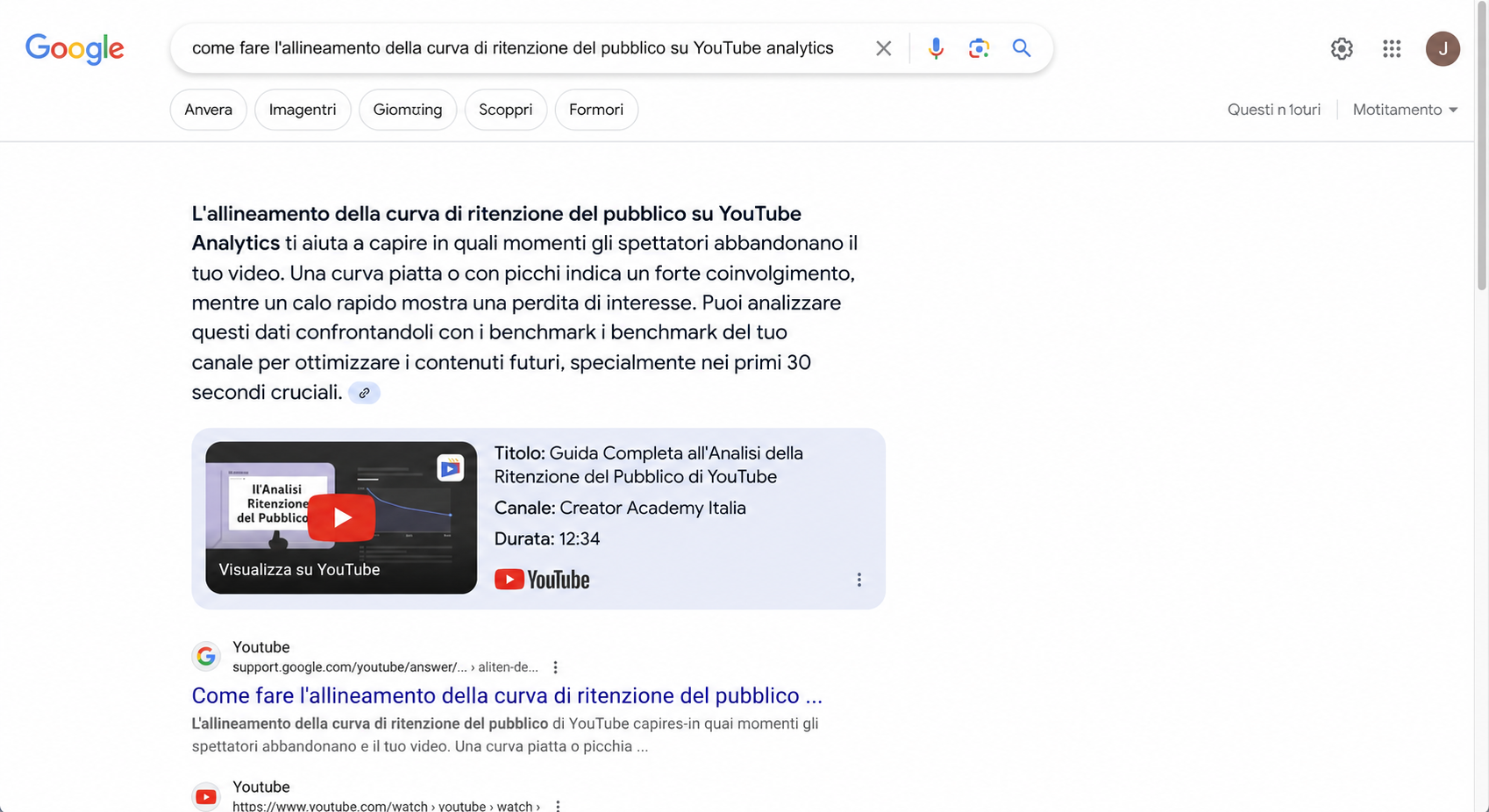The image size is (1489, 812).
Task: Click the Questi n 1ouri option
Action: click(x=1274, y=110)
